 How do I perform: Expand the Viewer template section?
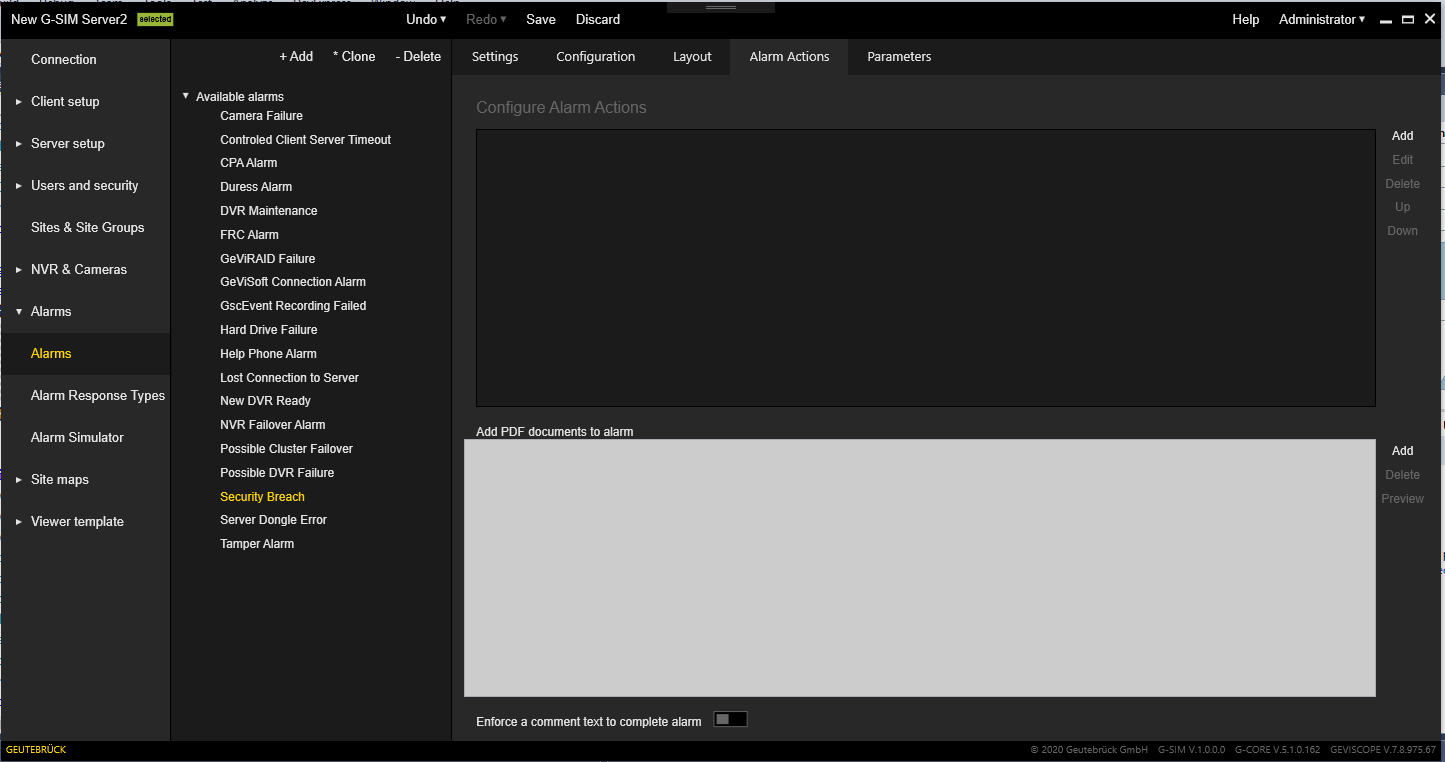pyautogui.click(x=19, y=521)
